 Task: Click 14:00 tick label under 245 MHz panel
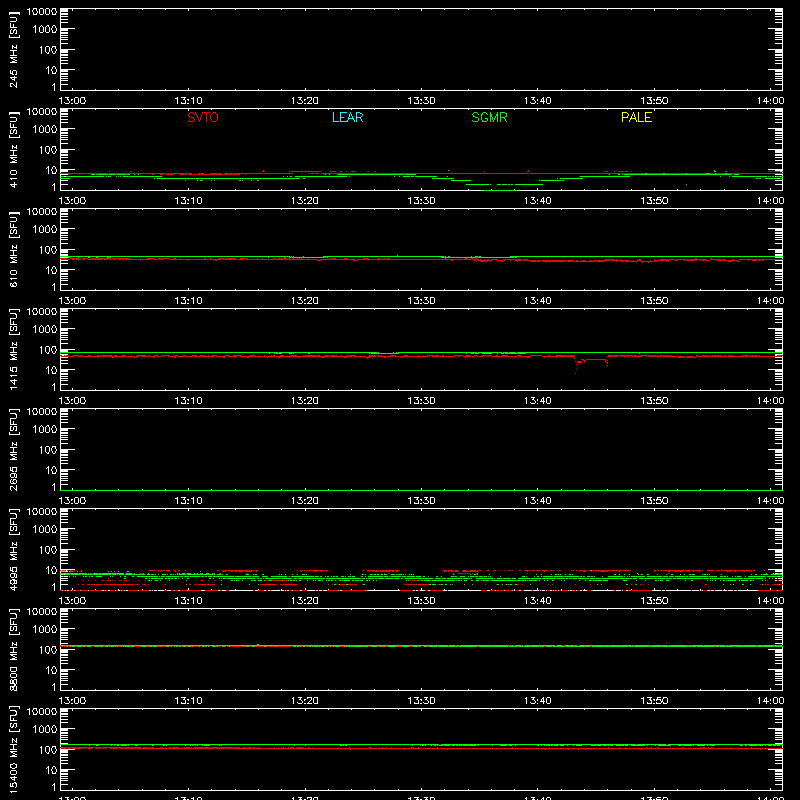tap(770, 101)
